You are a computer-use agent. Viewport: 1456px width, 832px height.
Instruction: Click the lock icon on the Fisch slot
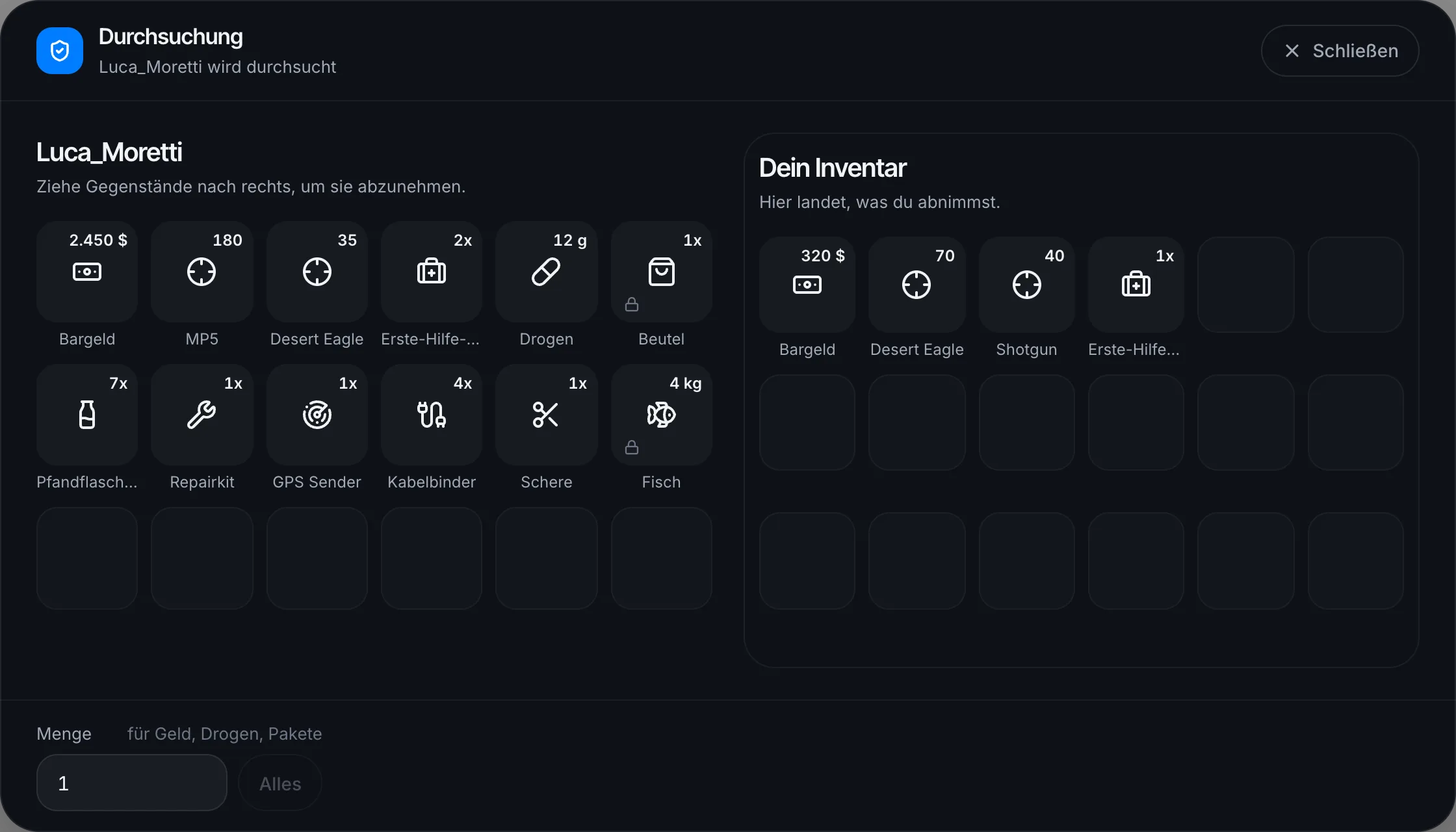(x=632, y=447)
